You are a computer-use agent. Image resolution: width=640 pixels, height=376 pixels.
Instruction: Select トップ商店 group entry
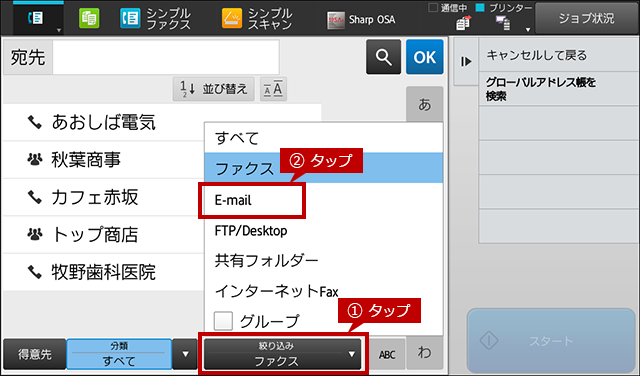pos(103,235)
